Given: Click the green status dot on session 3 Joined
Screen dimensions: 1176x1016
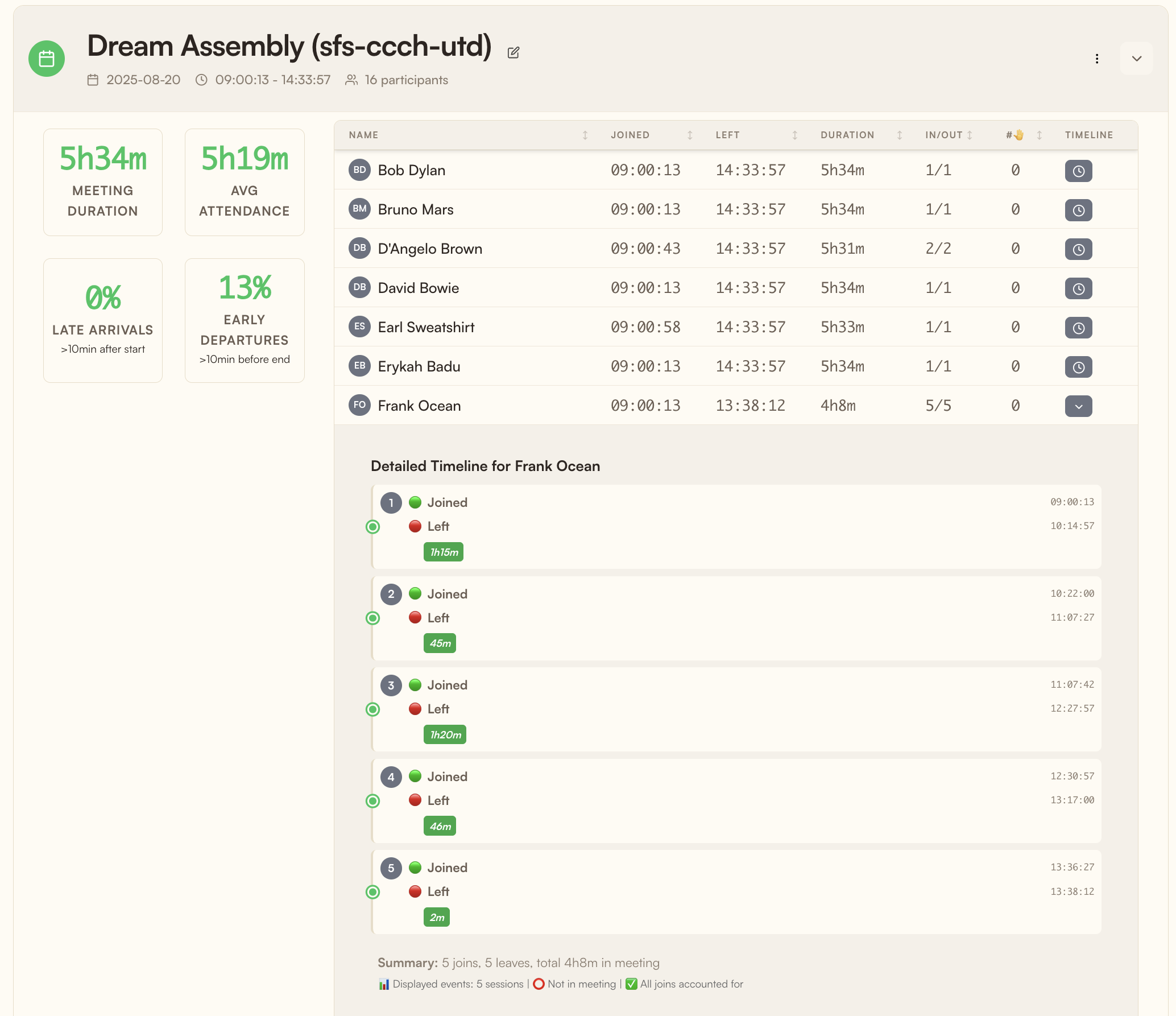Looking at the screenshot, I should [x=416, y=685].
